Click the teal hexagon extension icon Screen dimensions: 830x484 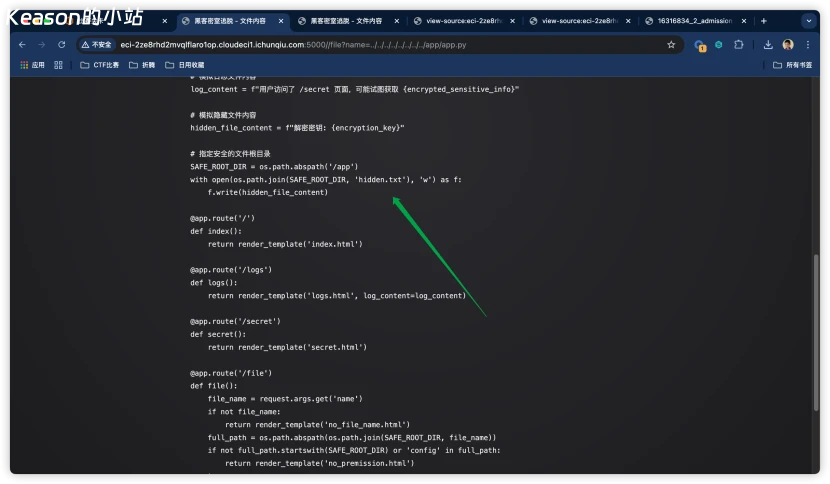(x=718, y=45)
